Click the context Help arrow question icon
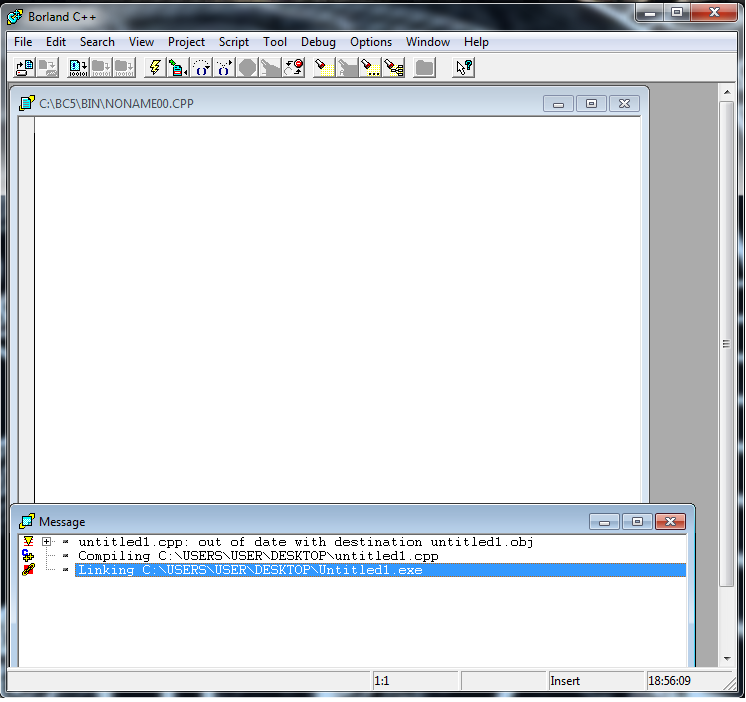The width and height of the screenshot is (746, 702). click(x=463, y=68)
